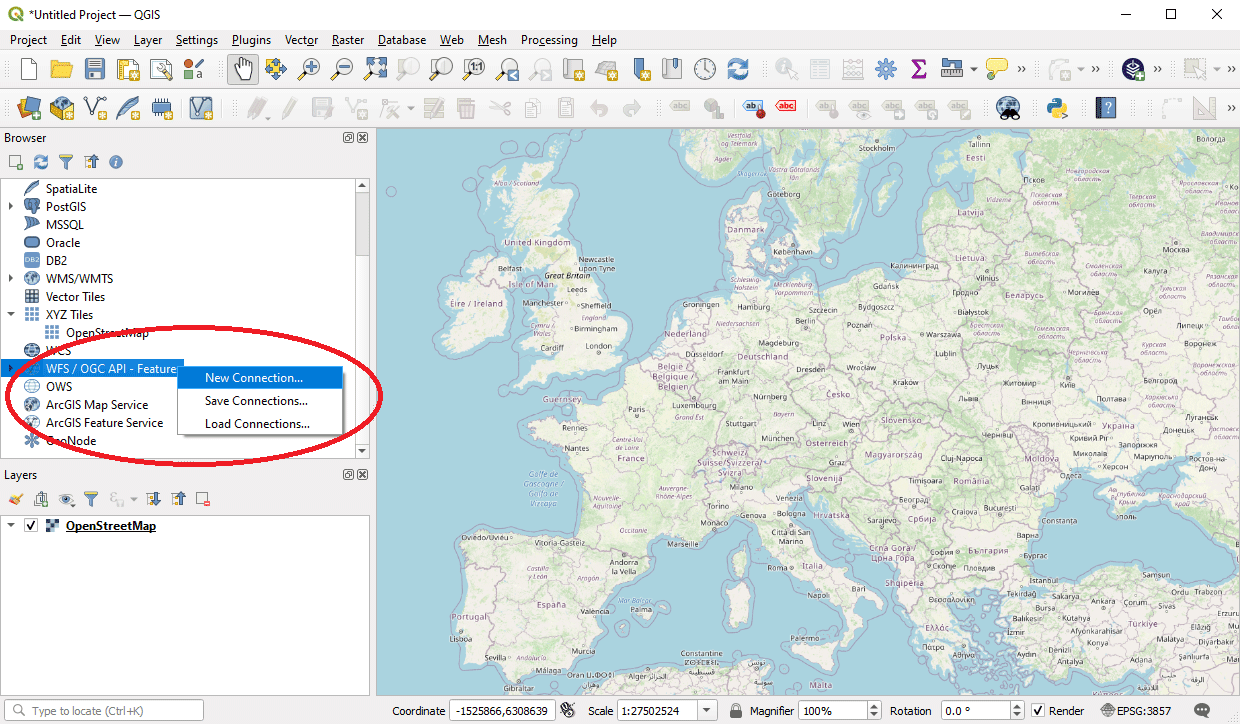Image resolution: width=1240 pixels, height=724 pixels.
Task: Click the Zoom In magnifier tool
Action: point(310,69)
